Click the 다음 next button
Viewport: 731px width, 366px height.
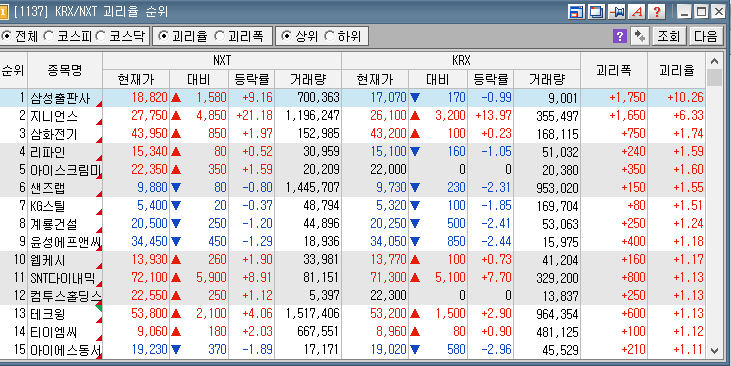pos(705,36)
